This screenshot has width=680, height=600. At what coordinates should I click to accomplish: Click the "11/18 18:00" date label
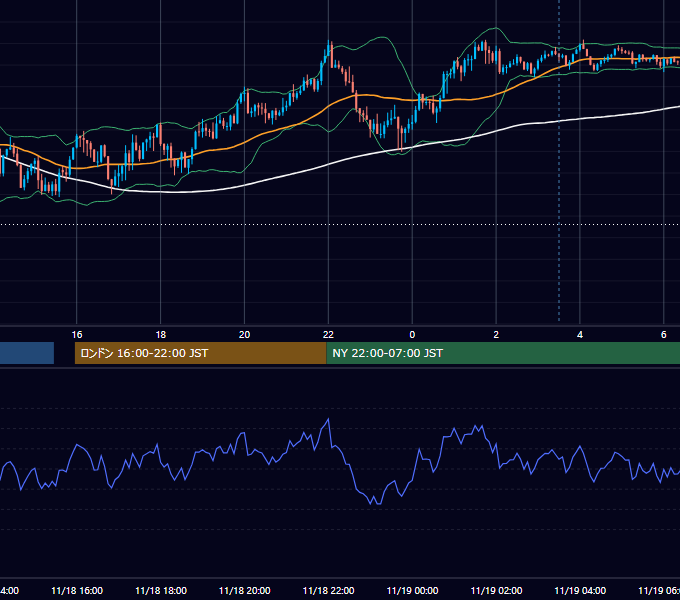(x=161, y=590)
